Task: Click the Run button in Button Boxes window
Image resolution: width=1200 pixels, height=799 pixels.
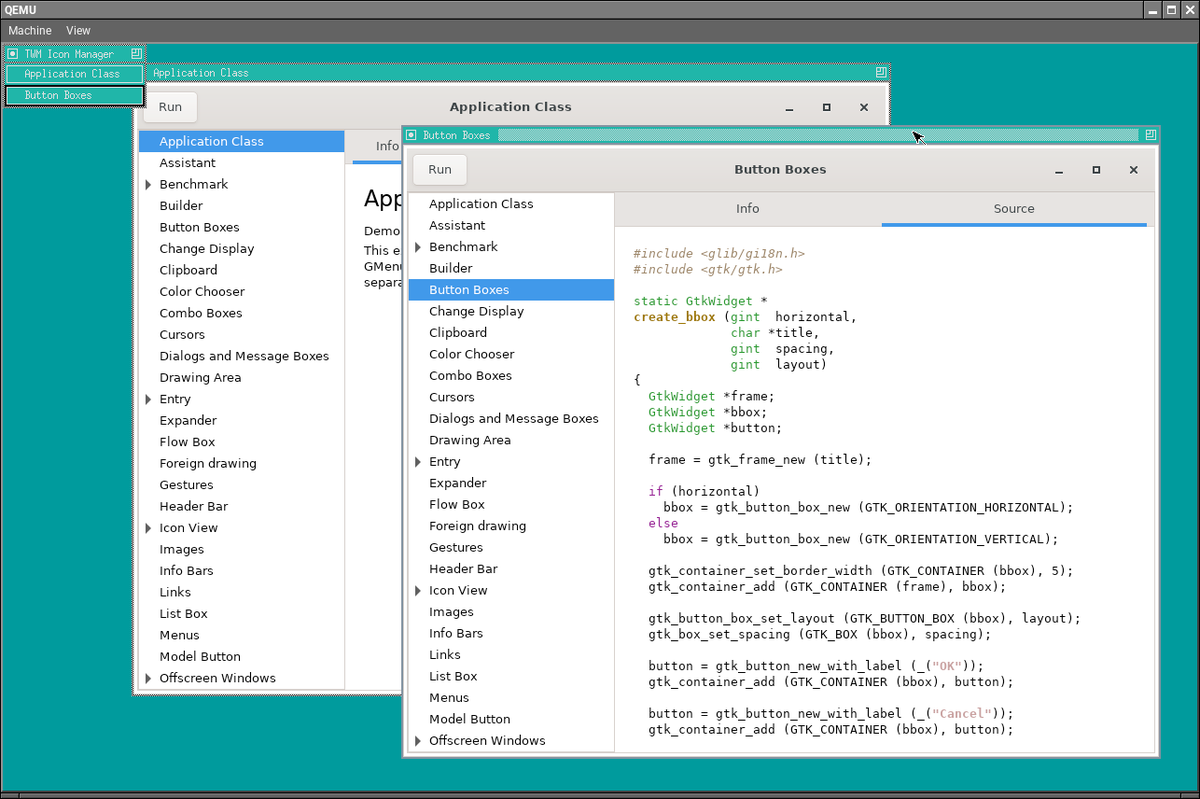Action: coord(439,169)
